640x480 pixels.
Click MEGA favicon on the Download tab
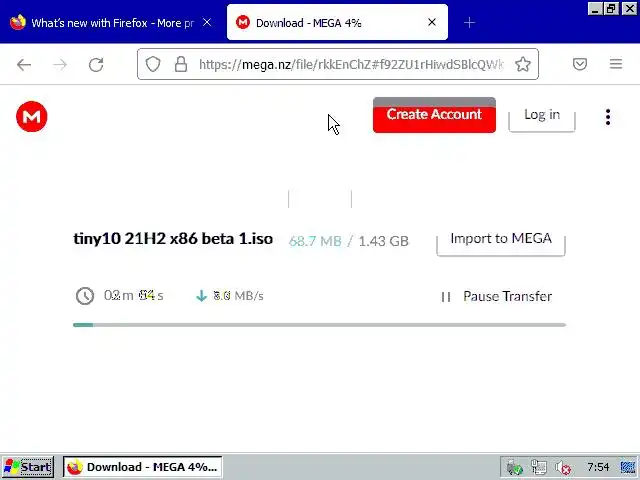(x=243, y=22)
